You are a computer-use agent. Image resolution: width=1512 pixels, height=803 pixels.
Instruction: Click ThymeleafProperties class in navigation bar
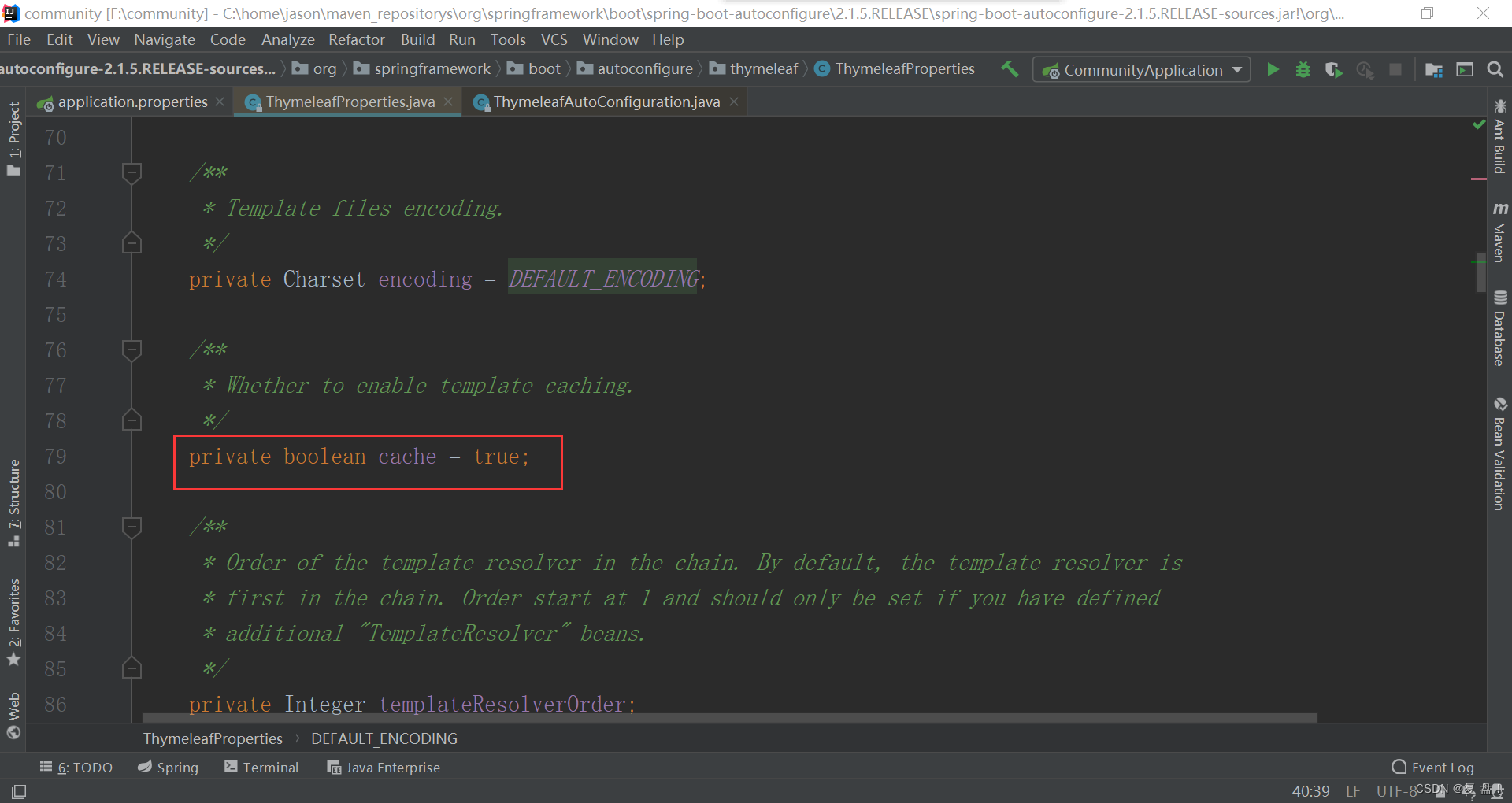point(895,69)
